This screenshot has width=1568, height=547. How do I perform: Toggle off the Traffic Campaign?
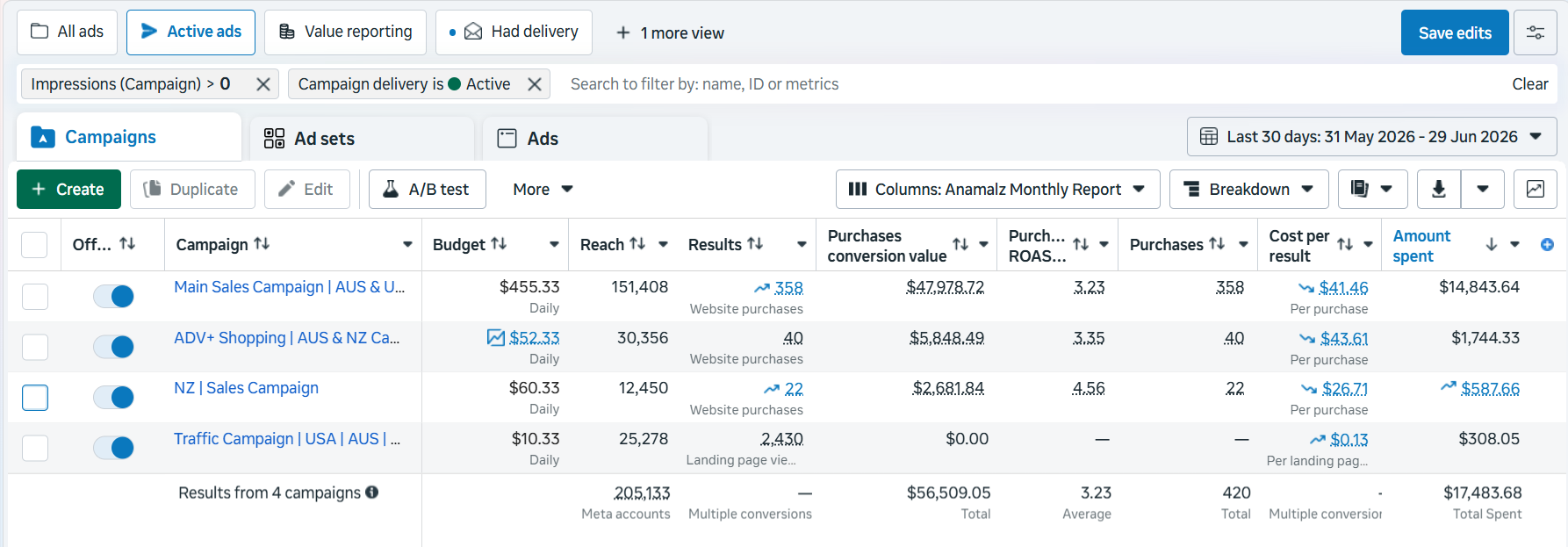(114, 448)
